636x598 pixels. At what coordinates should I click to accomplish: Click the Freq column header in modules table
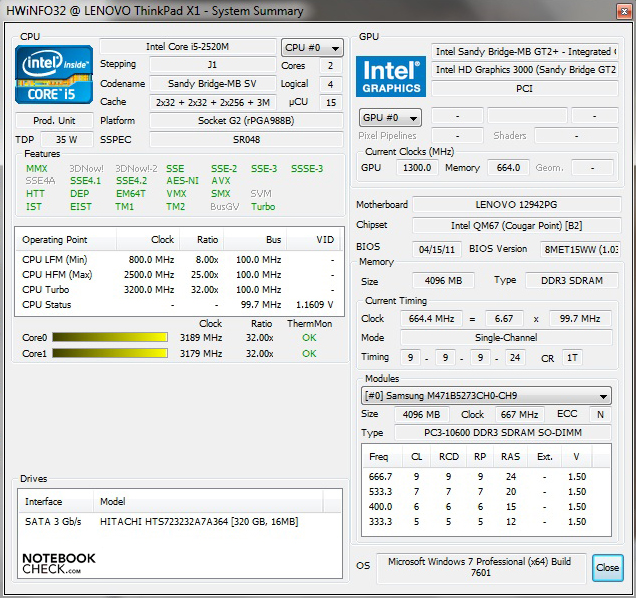coord(382,457)
